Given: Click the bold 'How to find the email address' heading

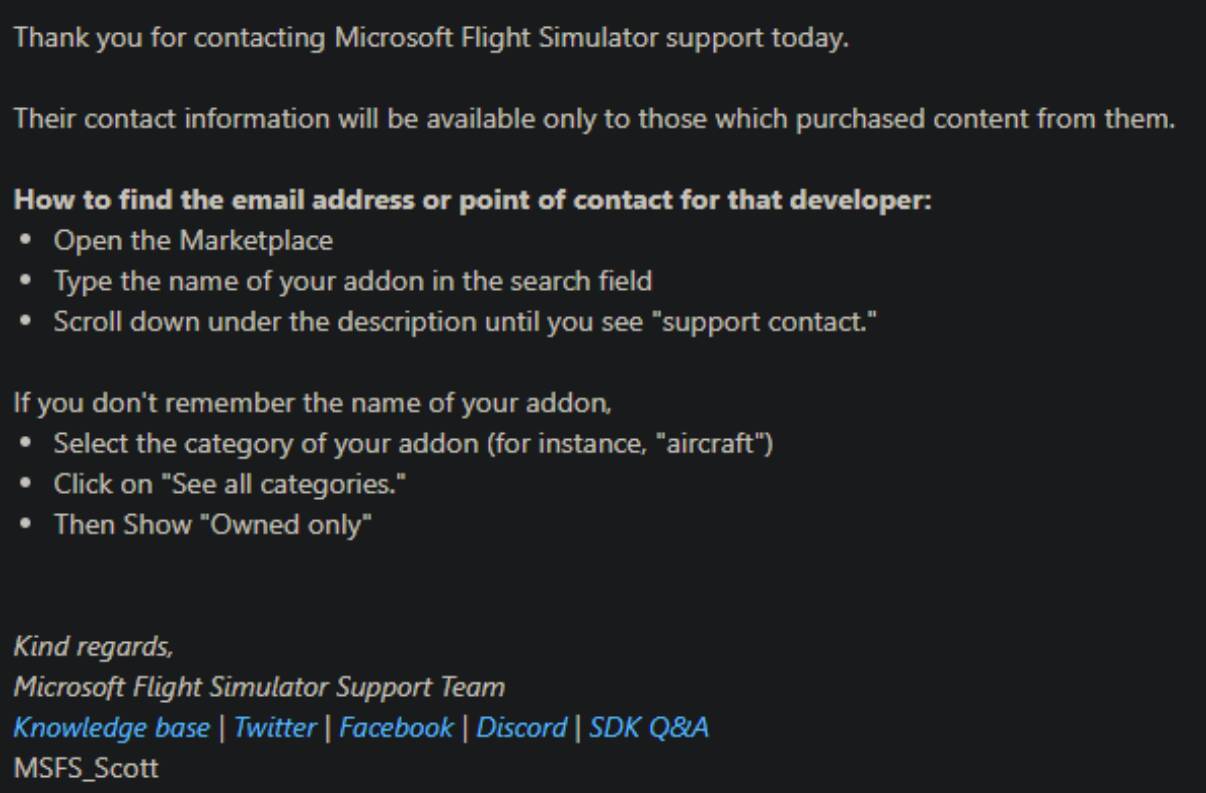Looking at the screenshot, I should click(472, 198).
